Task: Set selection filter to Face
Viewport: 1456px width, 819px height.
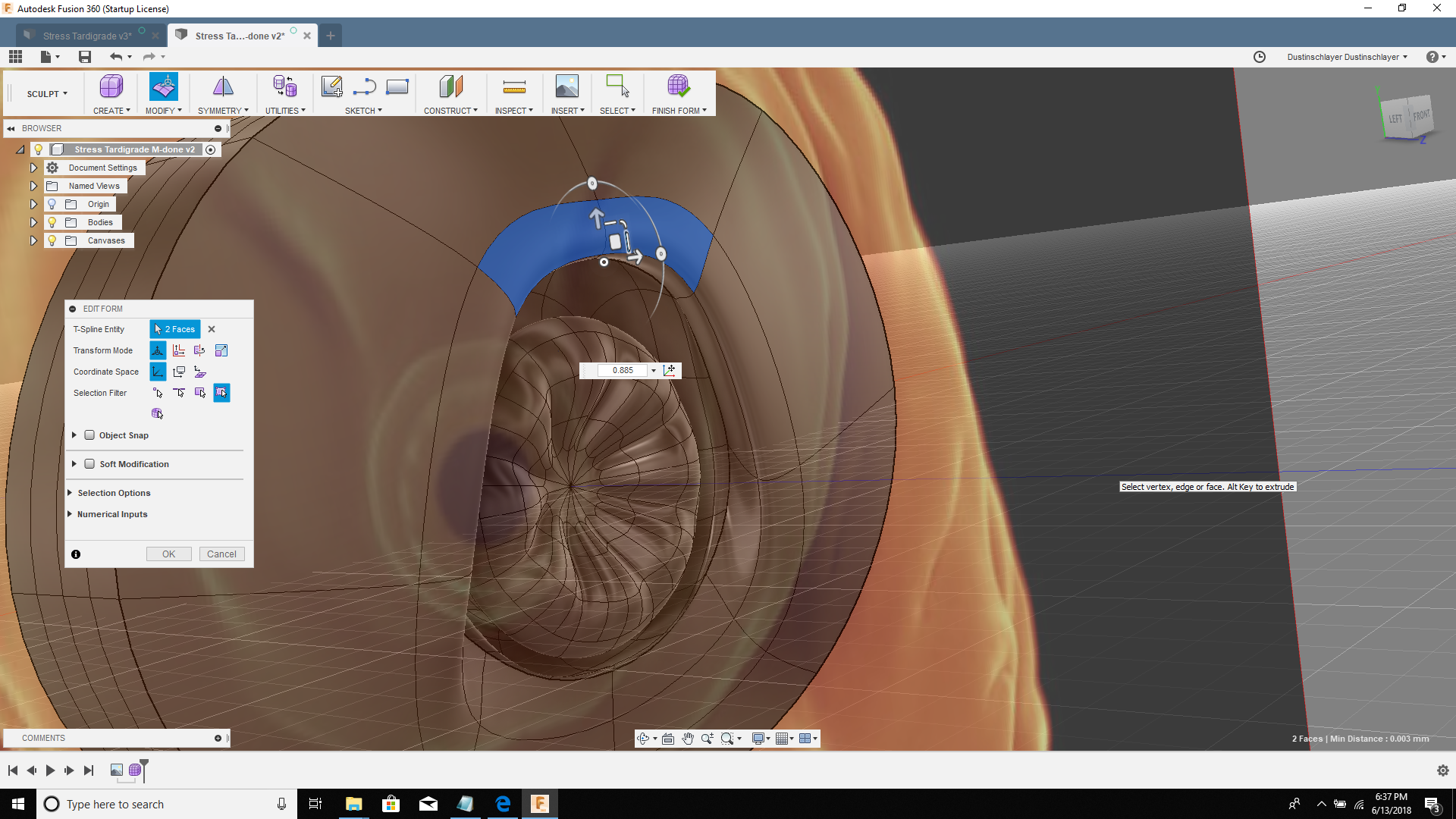Action: 200,393
